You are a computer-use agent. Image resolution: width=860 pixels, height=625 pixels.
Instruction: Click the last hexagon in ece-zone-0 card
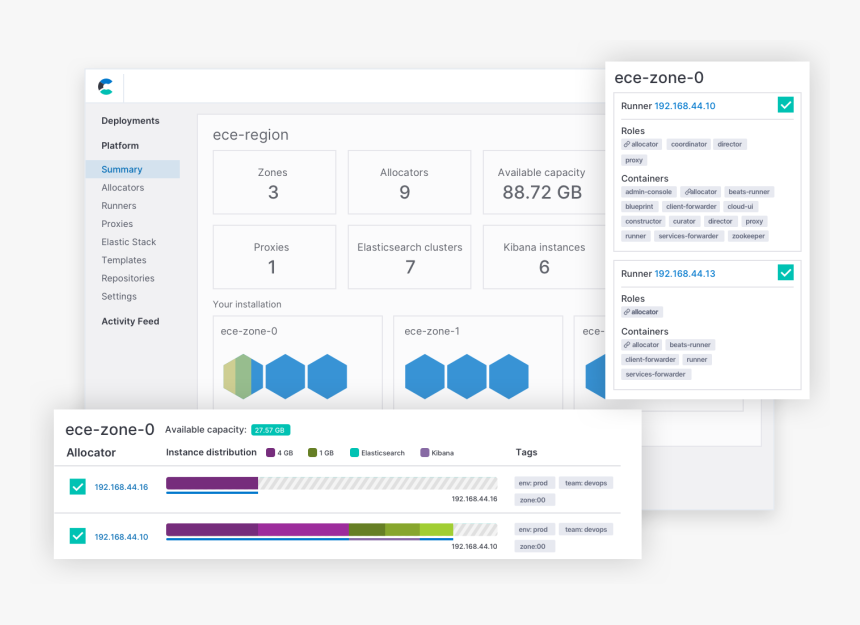point(327,376)
